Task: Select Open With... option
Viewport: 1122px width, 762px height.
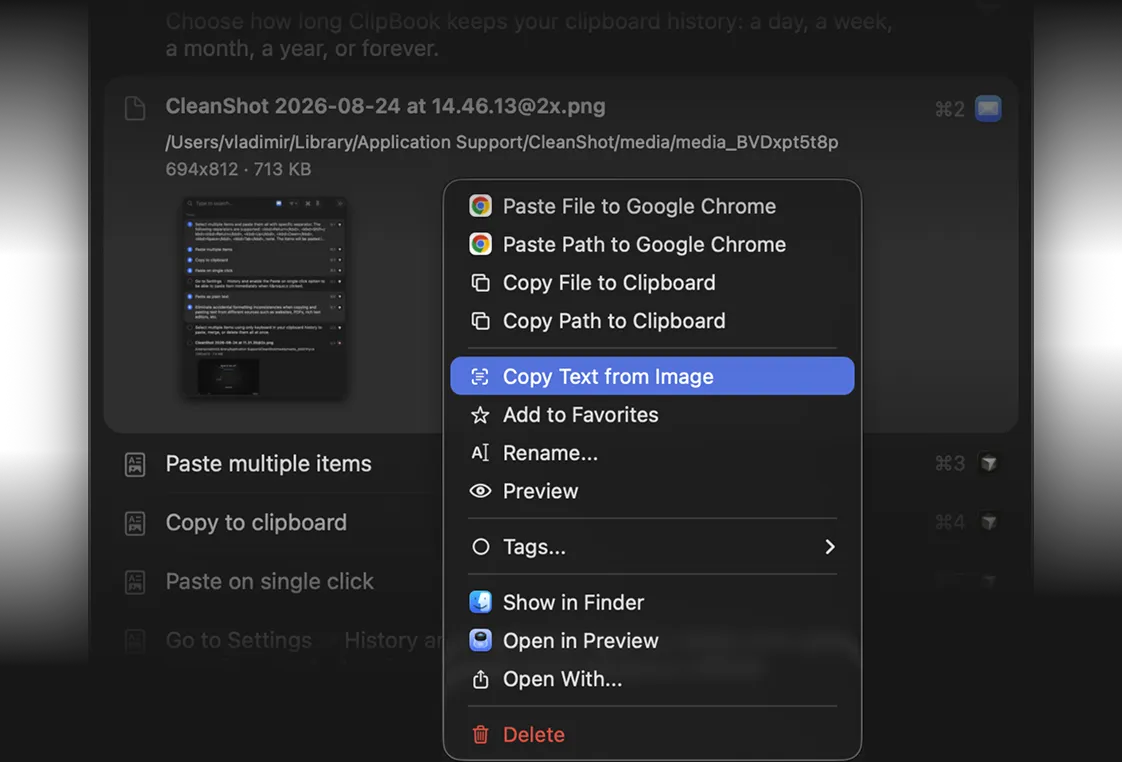Action: pos(652,679)
